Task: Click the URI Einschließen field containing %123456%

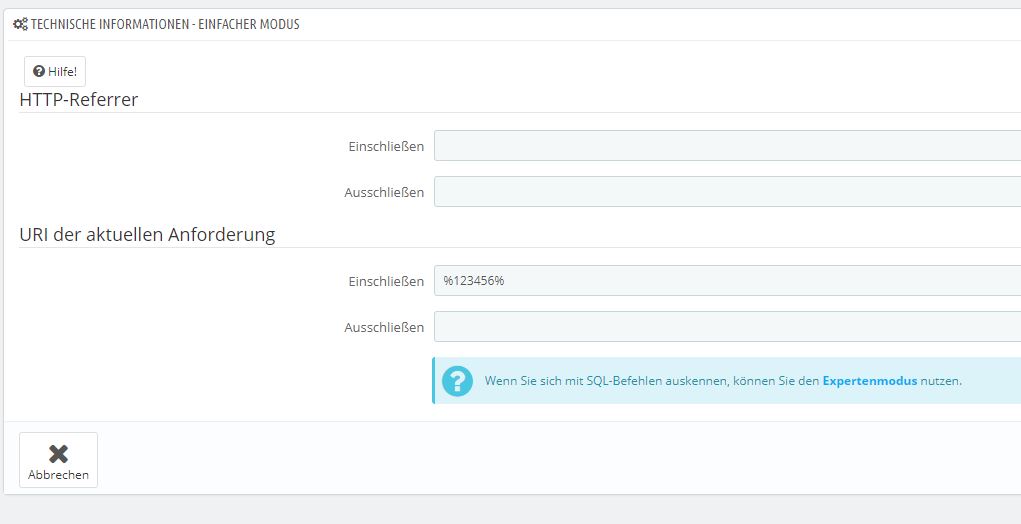Action: click(727, 281)
